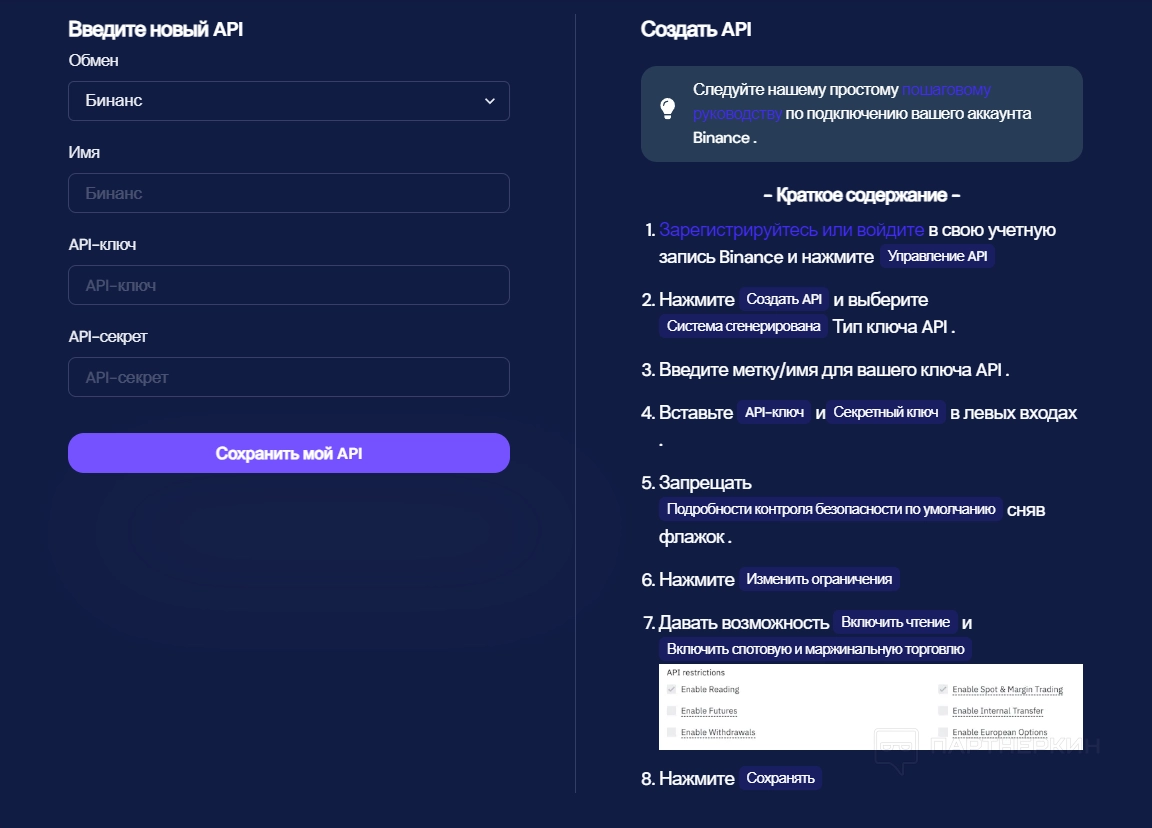Click the Создать API heading
Image resolution: width=1152 pixels, height=828 pixels.
point(696,29)
